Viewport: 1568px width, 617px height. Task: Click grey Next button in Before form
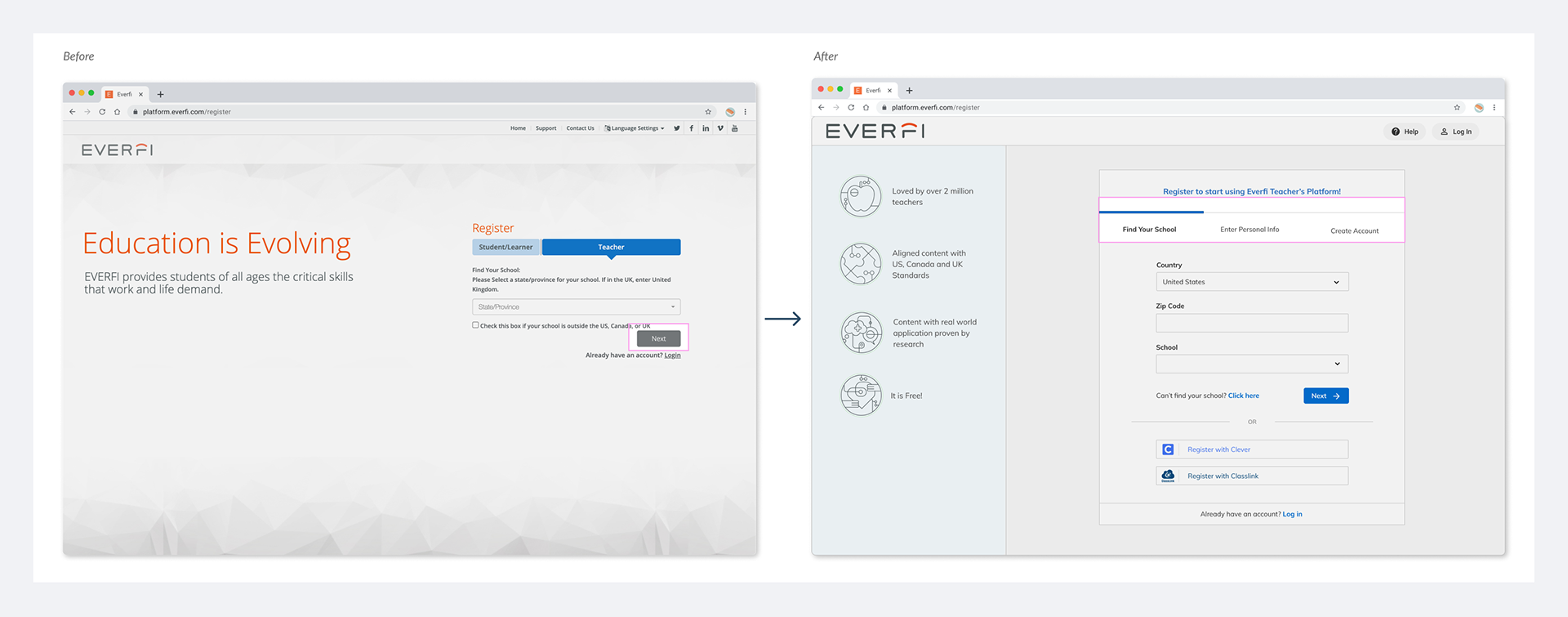coord(658,338)
